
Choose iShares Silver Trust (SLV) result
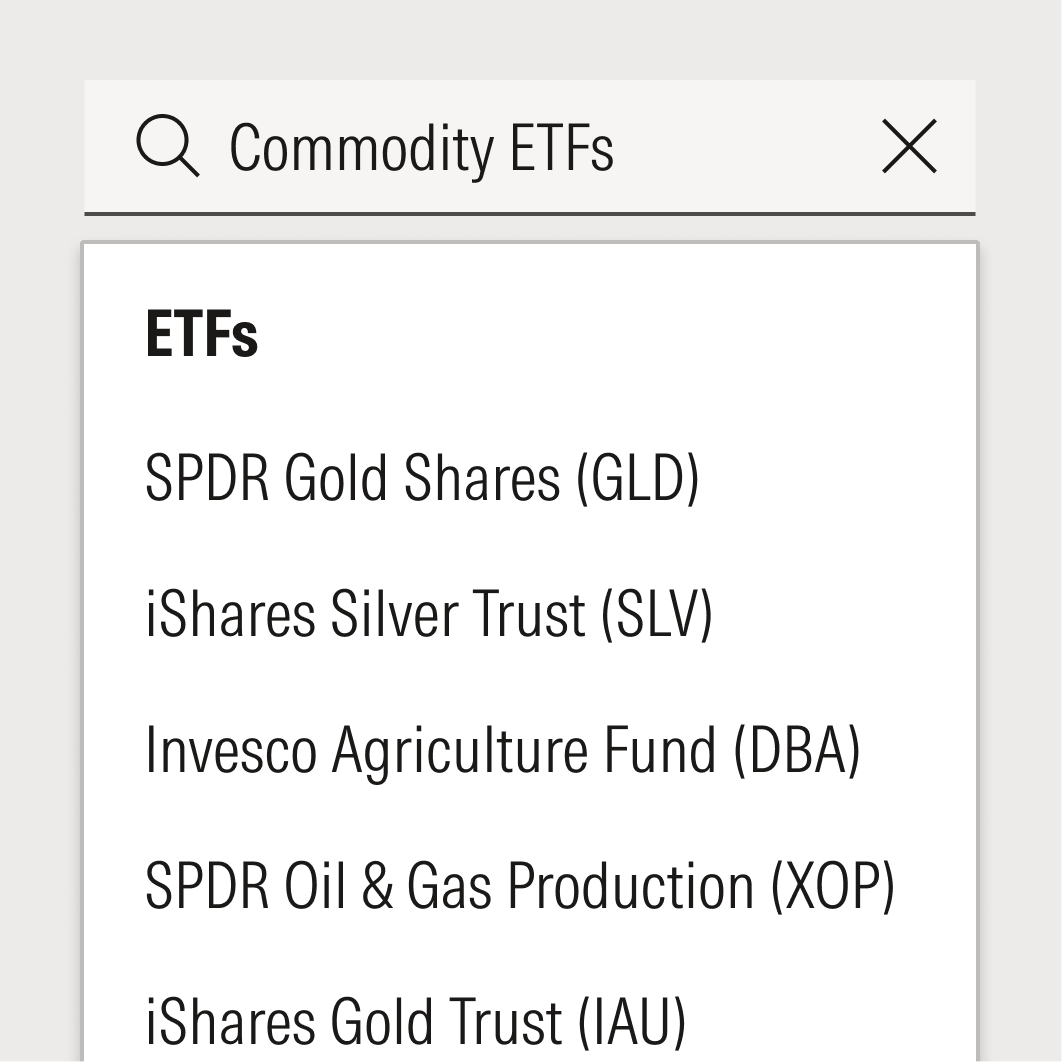pyautogui.click(x=428, y=614)
